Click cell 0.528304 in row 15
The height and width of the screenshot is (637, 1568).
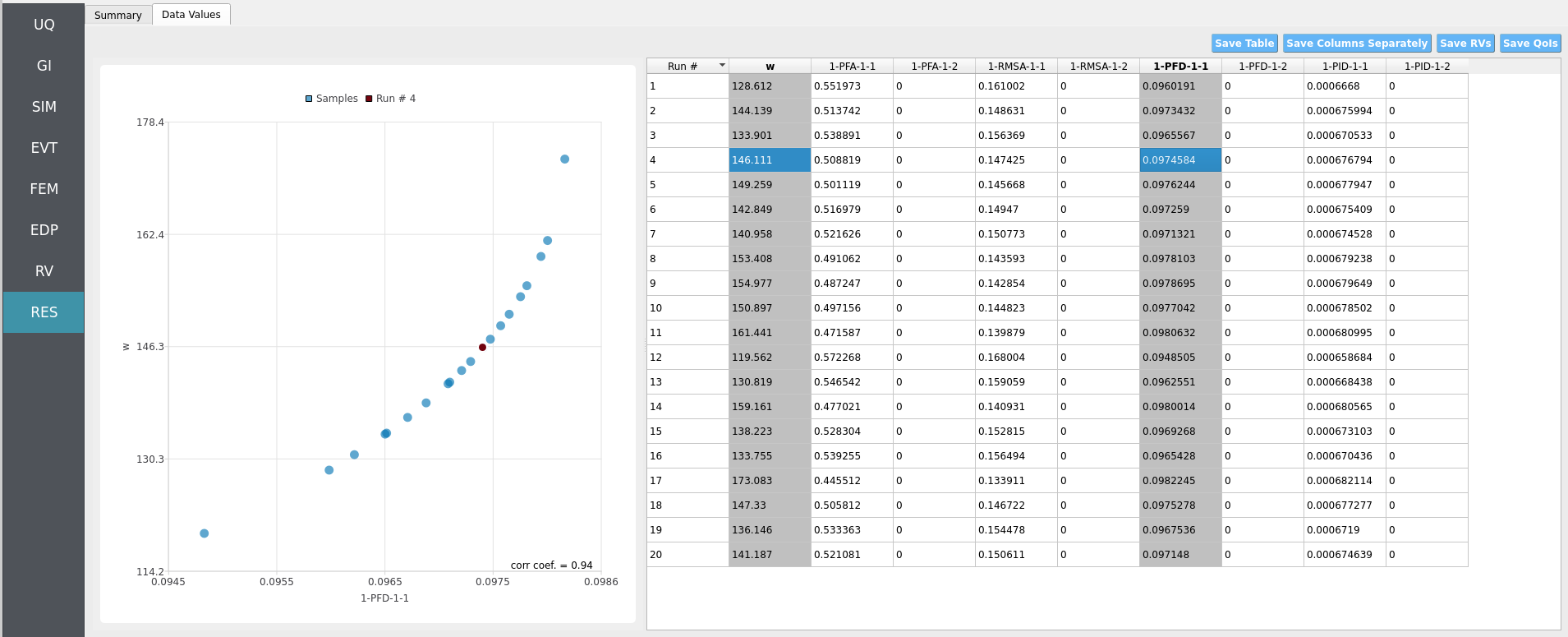click(852, 432)
